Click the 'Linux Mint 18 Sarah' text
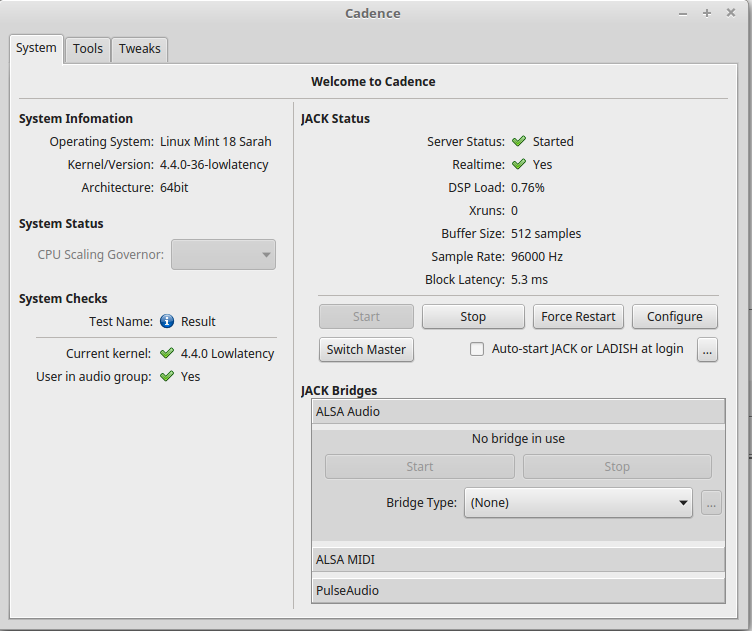752x631 pixels. click(x=215, y=141)
